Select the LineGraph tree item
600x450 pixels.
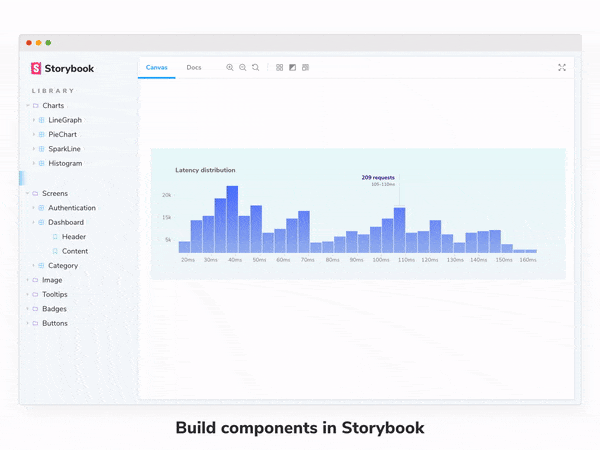coord(65,120)
